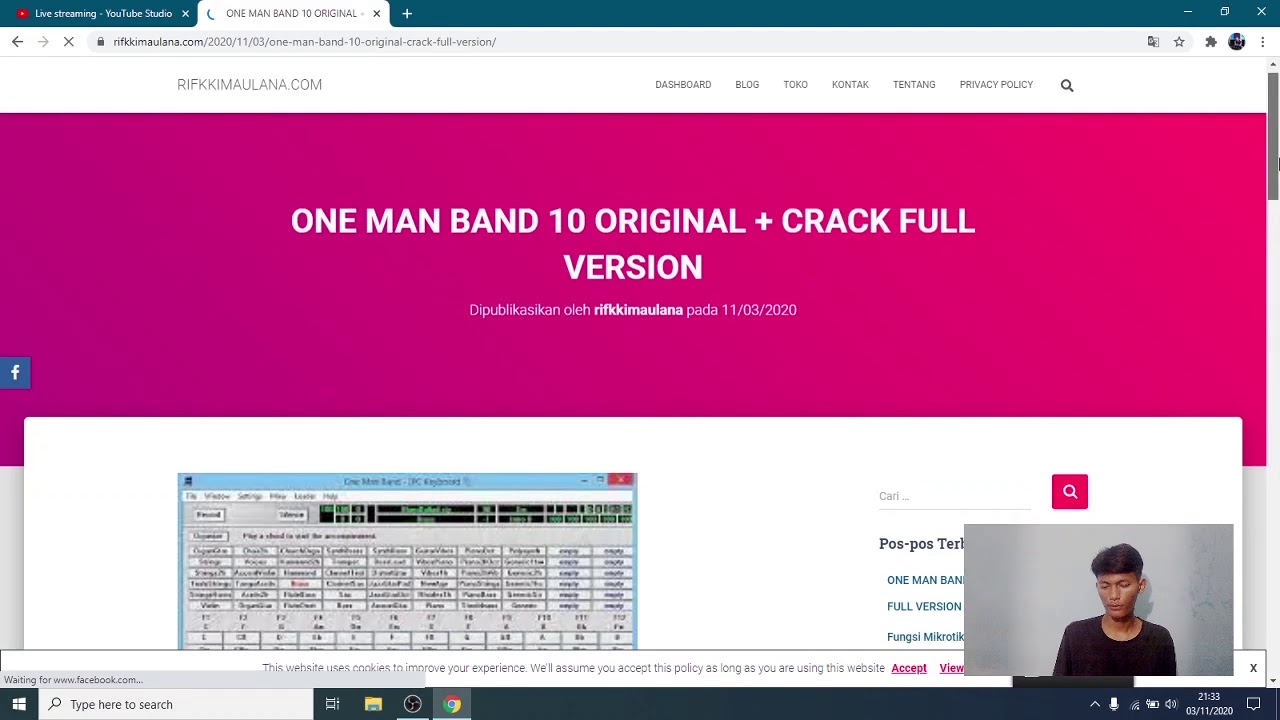Open the Fungsi Mikrotik recent post
Viewport: 1280px width, 720px height.
pos(925,637)
